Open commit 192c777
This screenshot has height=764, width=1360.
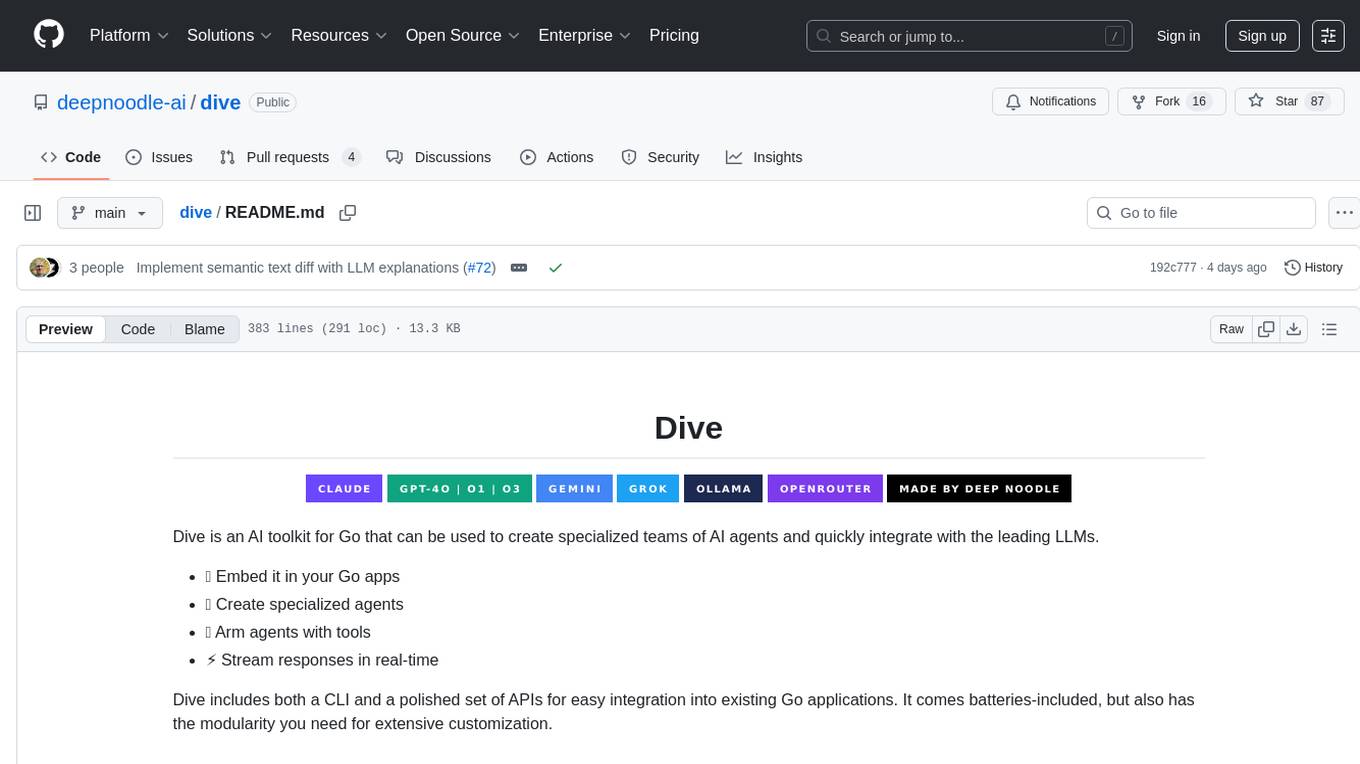[1173, 268]
